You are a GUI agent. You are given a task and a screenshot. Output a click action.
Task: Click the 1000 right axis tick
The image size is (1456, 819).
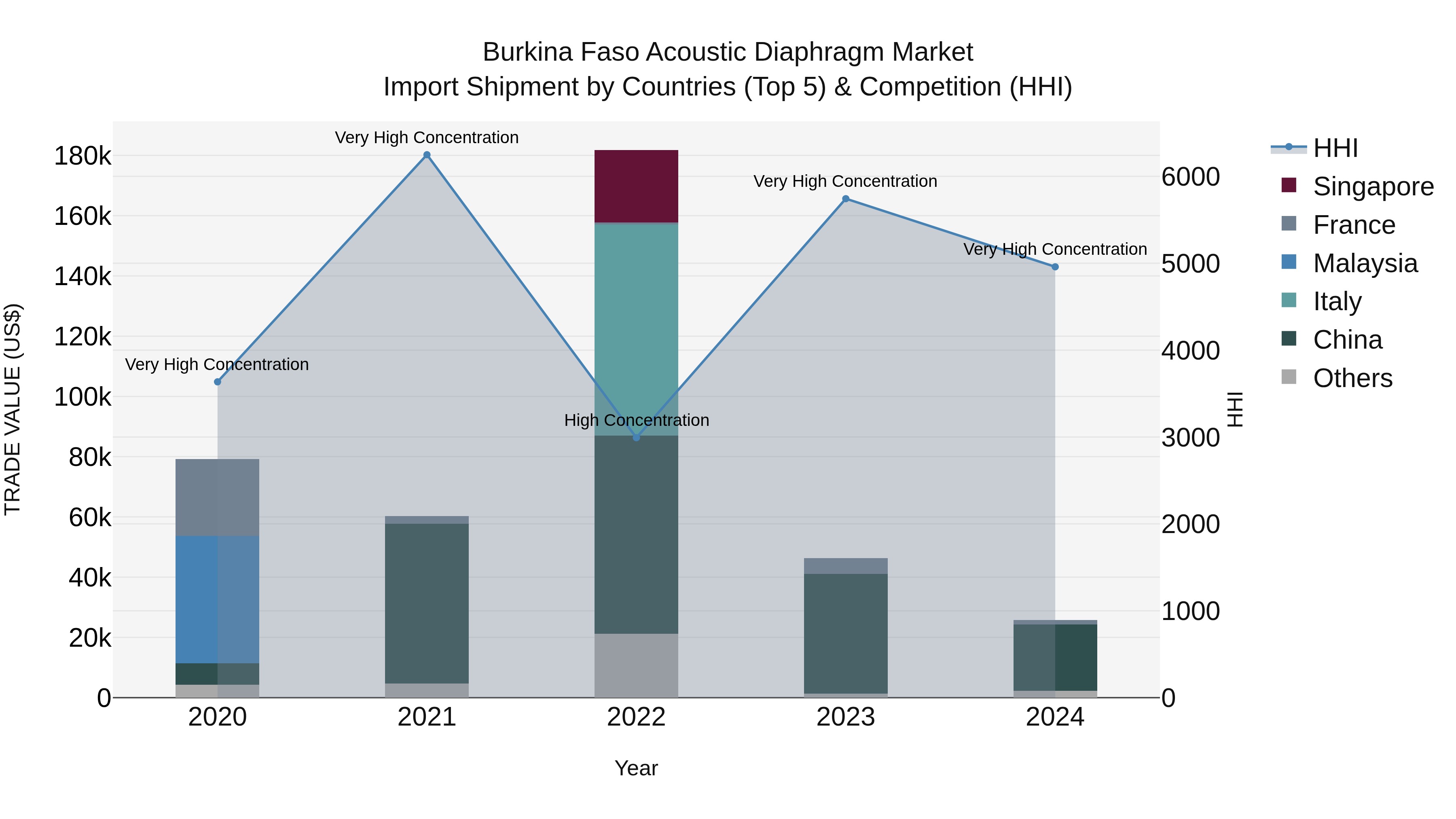[1191, 611]
